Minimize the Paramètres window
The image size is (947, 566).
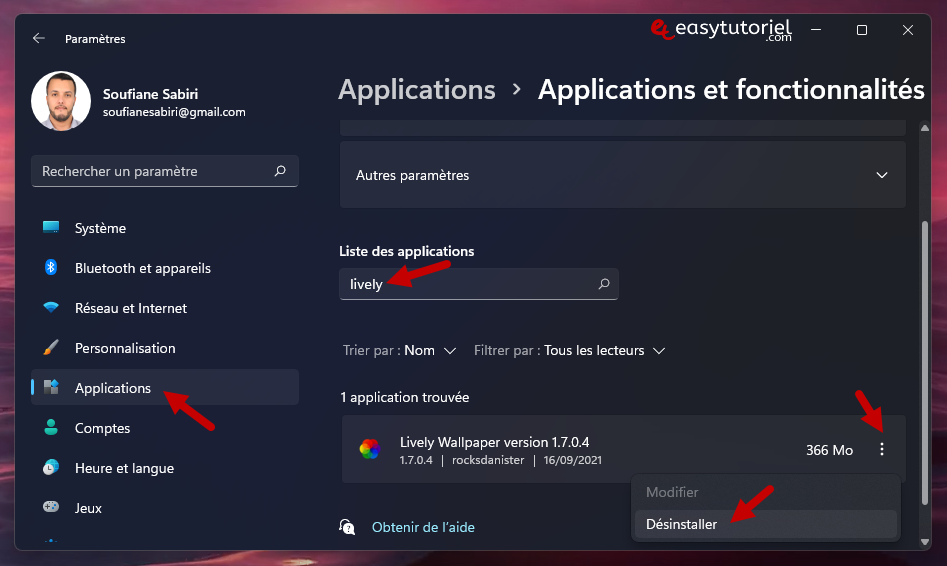pos(816,30)
